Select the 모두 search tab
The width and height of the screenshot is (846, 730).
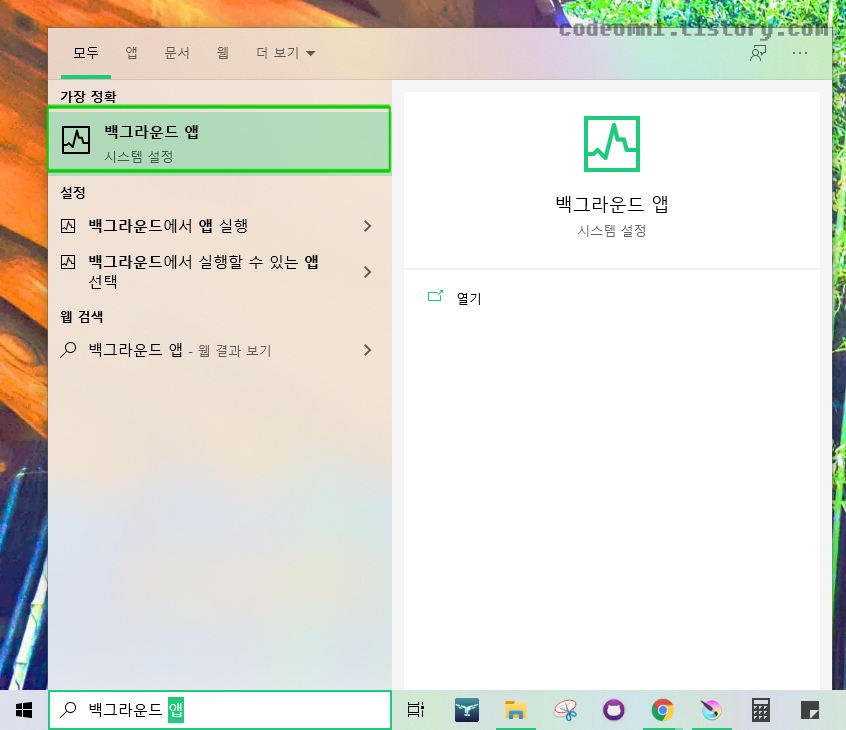pos(86,53)
